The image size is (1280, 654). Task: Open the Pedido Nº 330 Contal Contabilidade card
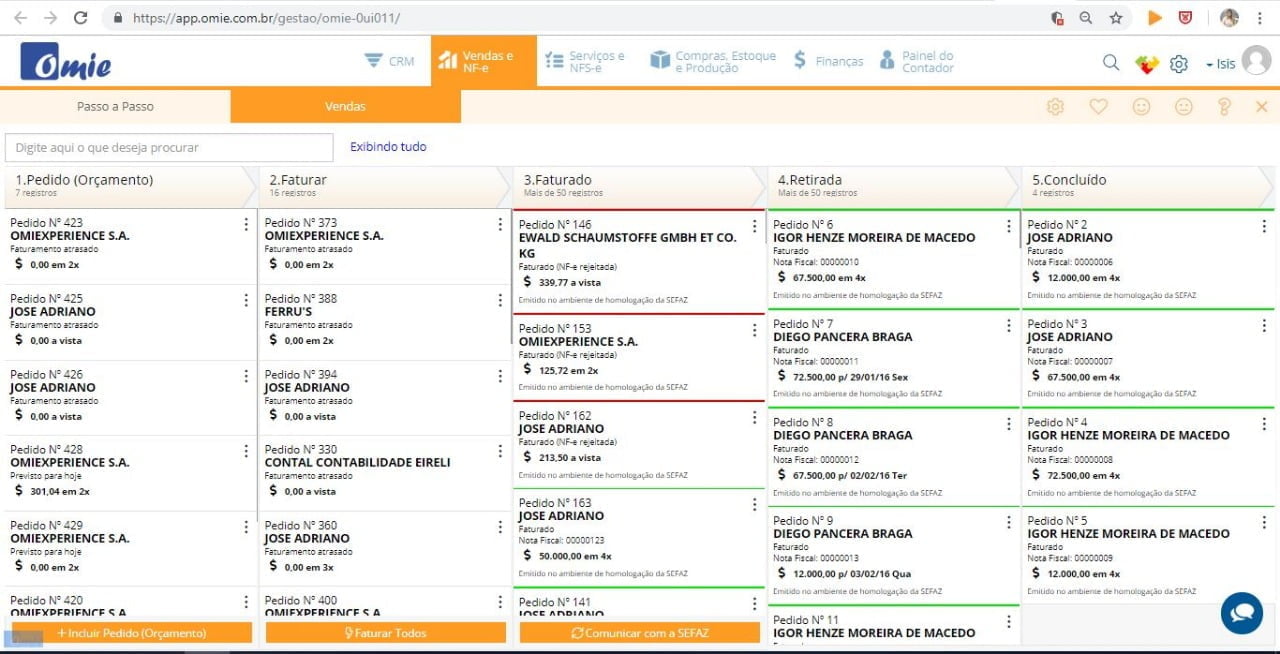pos(385,473)
